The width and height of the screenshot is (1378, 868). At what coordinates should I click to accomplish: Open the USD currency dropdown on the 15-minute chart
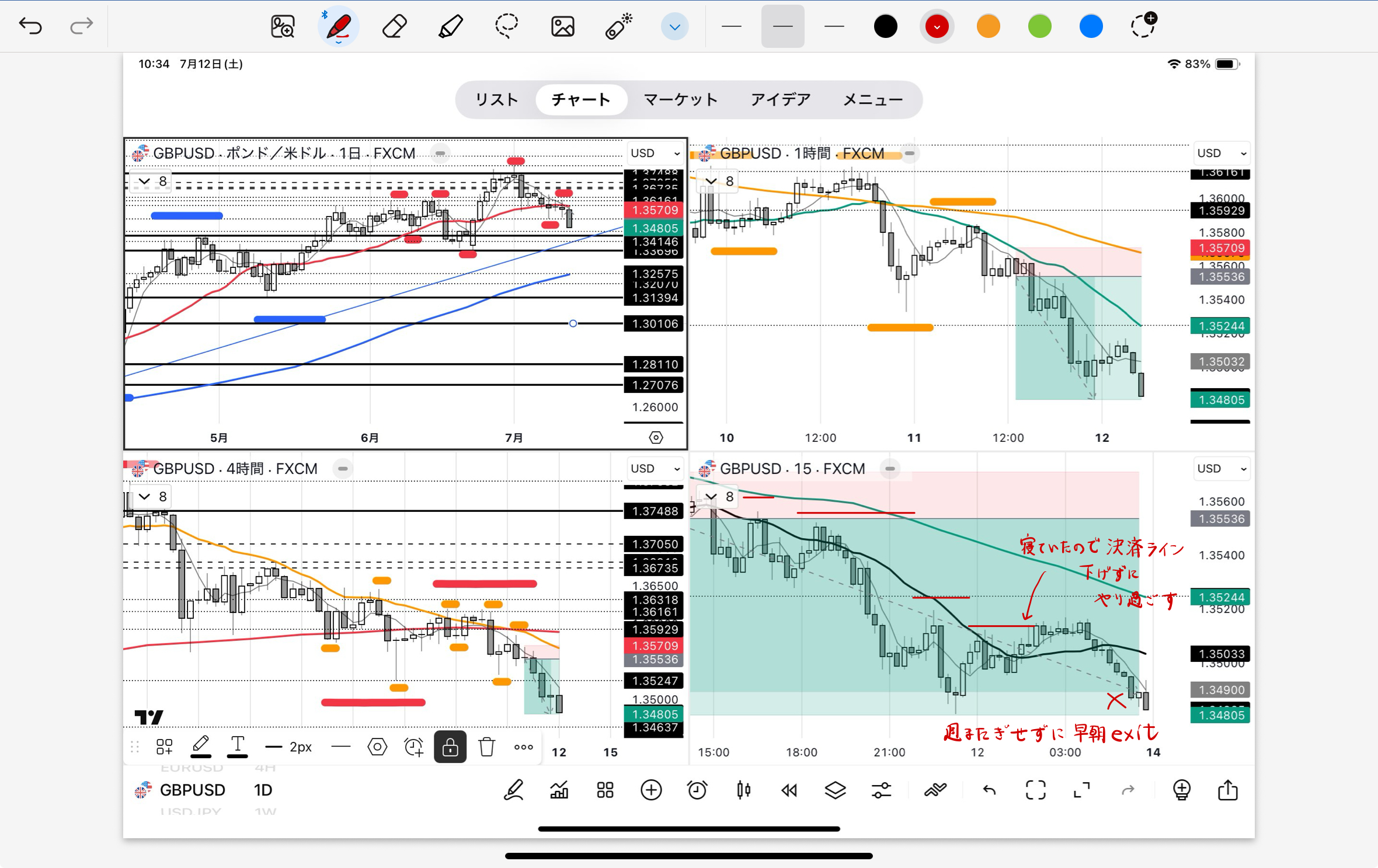point(1221,468)
